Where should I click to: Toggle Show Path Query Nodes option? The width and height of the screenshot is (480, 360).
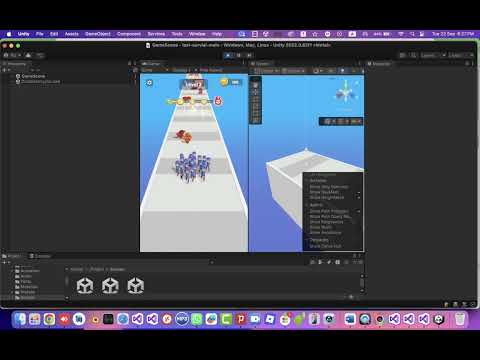[330, 217]
